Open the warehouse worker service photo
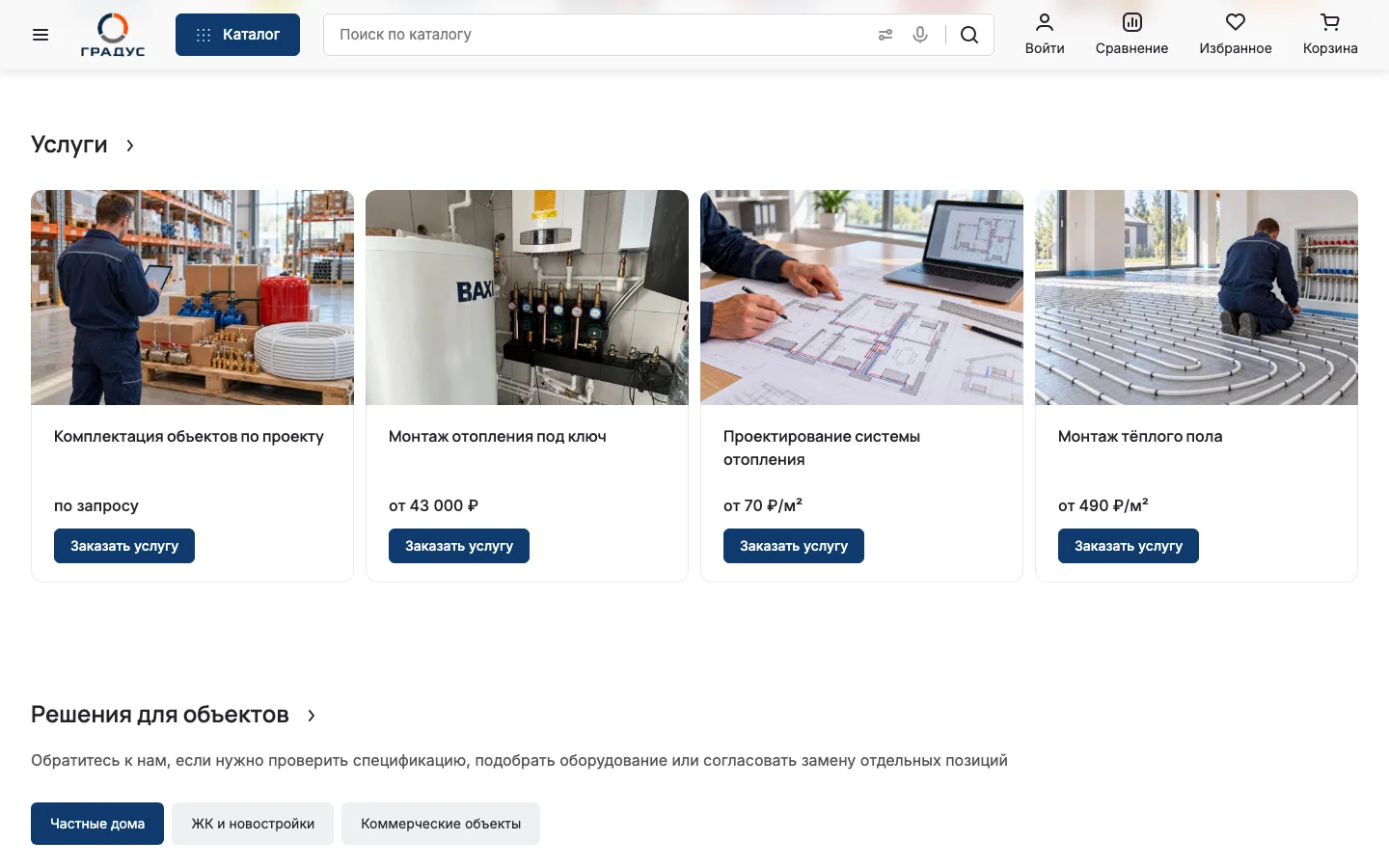 pyautogui.click(x=192, y=297)
